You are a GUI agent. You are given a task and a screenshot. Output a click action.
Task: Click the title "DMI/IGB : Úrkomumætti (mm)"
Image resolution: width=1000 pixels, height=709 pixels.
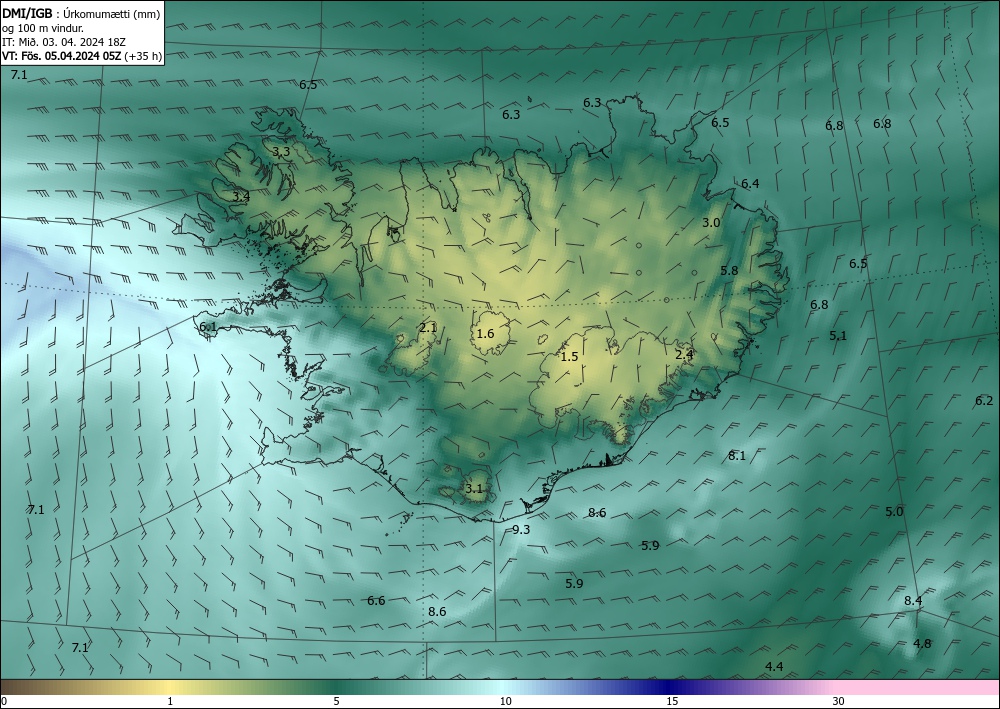(x=81, y=14)
